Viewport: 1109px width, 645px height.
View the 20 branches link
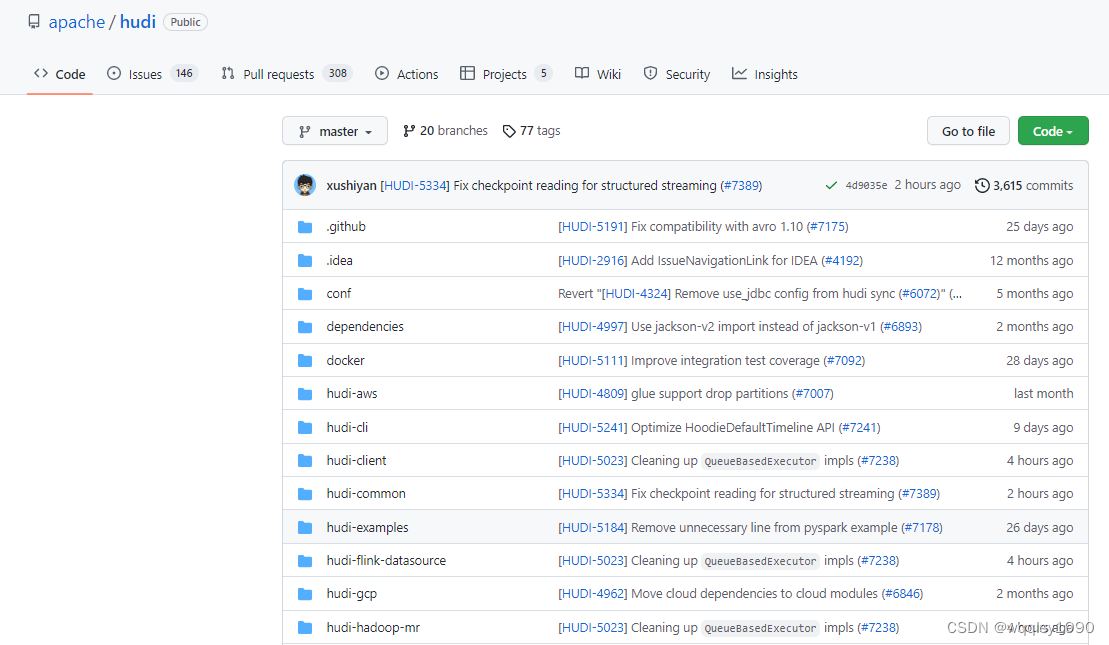click(445, 131)
